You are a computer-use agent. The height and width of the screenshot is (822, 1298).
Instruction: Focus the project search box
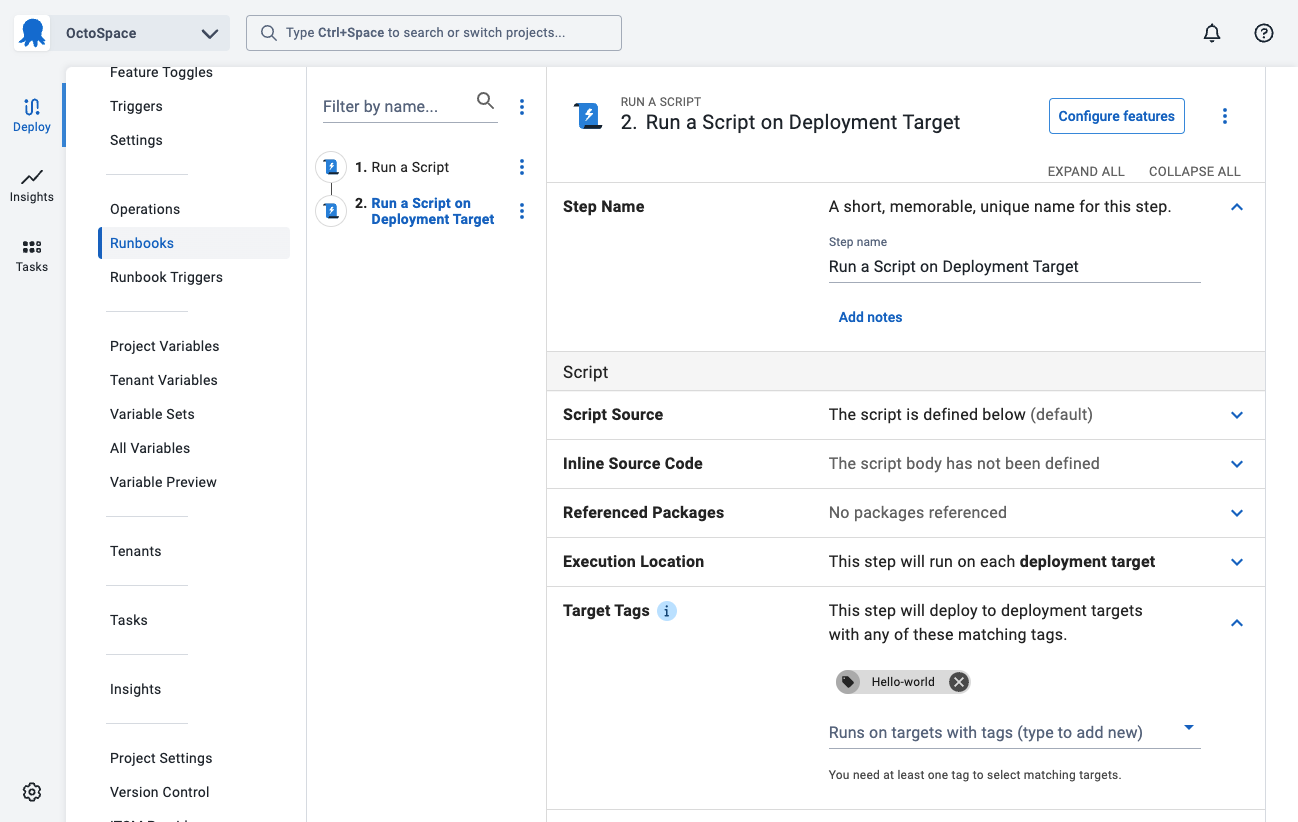point(434,33)
